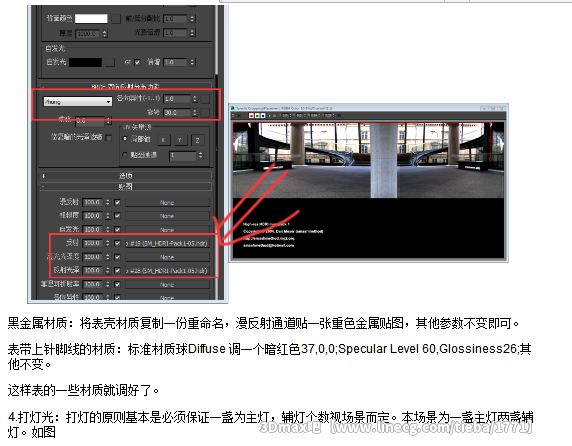Click the UV button in crop window toolbar
This screenshot has height=446, width=572.
339,116
